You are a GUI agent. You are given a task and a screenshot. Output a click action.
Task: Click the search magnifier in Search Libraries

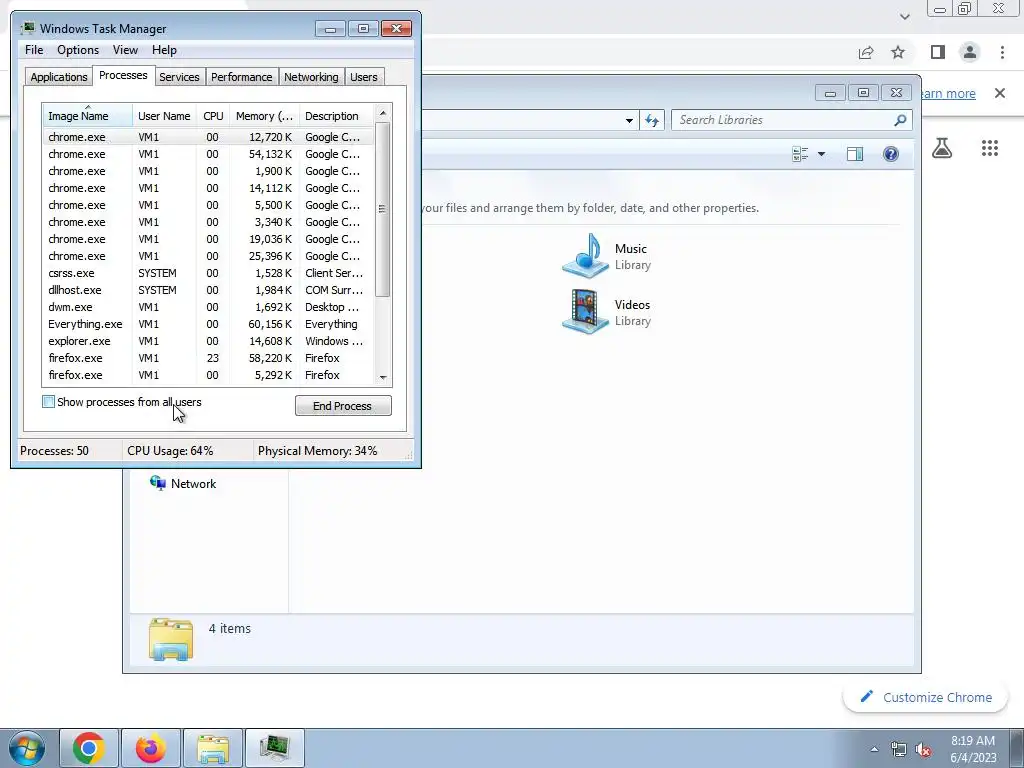pos(900,120)
